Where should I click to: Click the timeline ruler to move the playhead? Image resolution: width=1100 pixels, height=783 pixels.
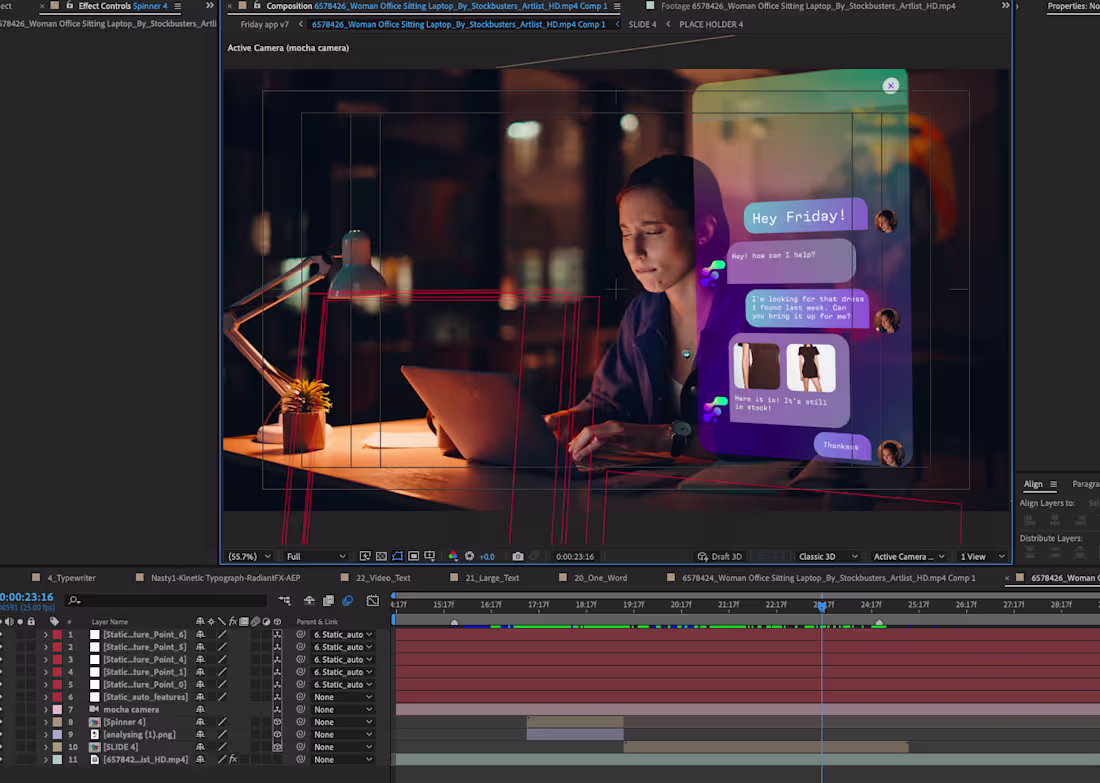(600, 605)
